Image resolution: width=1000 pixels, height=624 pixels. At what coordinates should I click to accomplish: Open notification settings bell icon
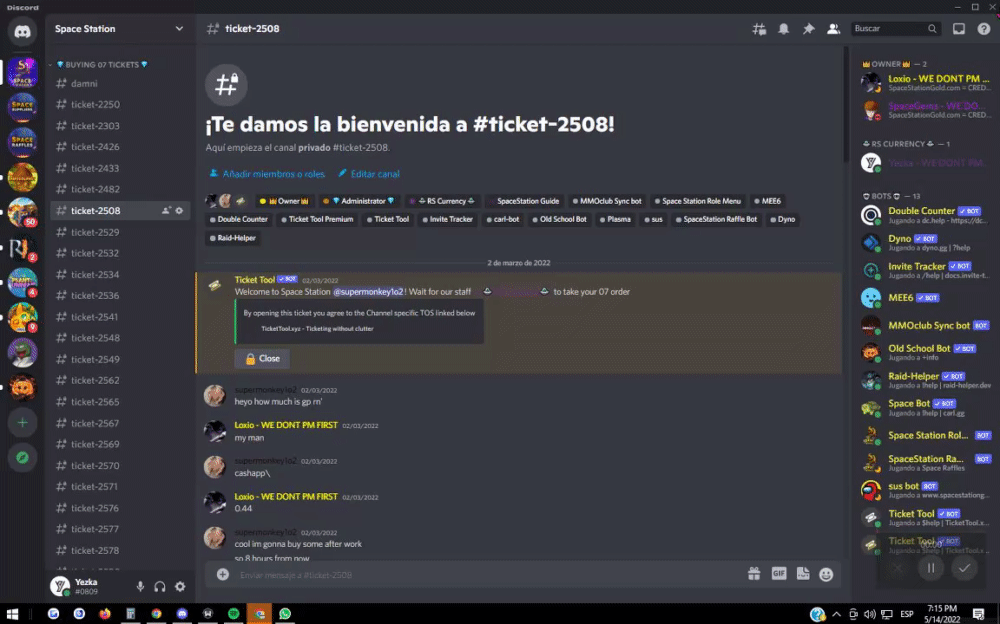(x=784, y=29)
